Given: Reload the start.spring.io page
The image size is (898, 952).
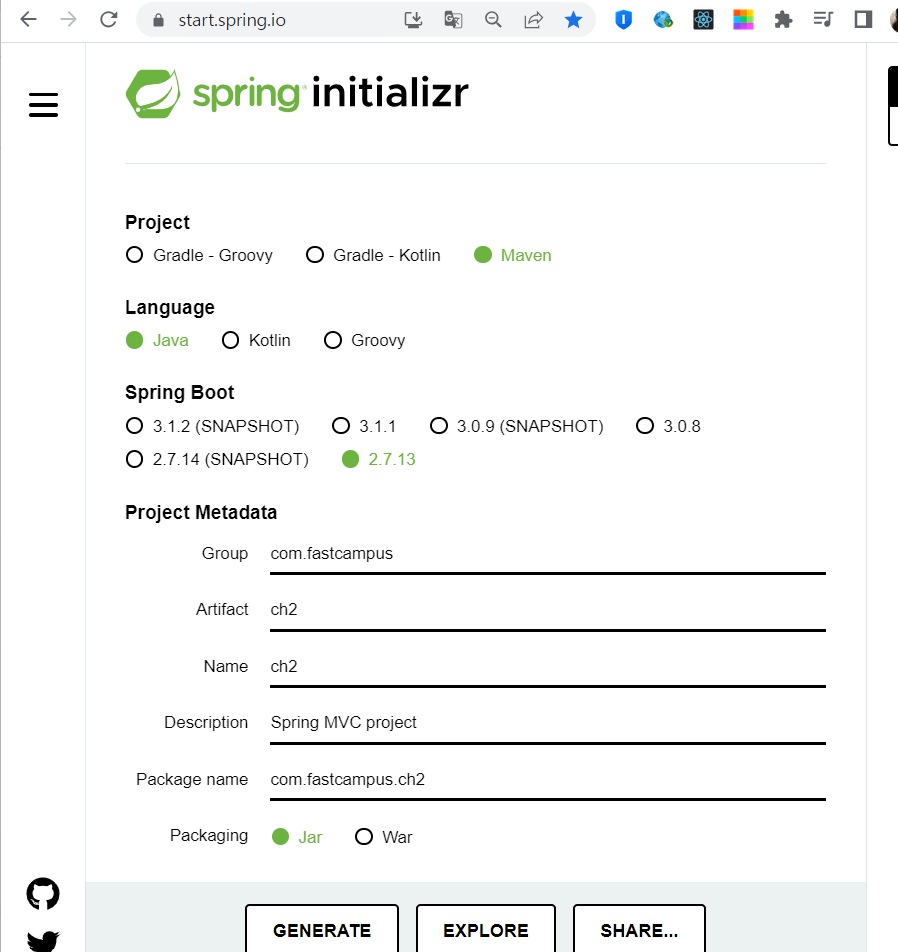Looking at the screenshot, I should [109, 19].
